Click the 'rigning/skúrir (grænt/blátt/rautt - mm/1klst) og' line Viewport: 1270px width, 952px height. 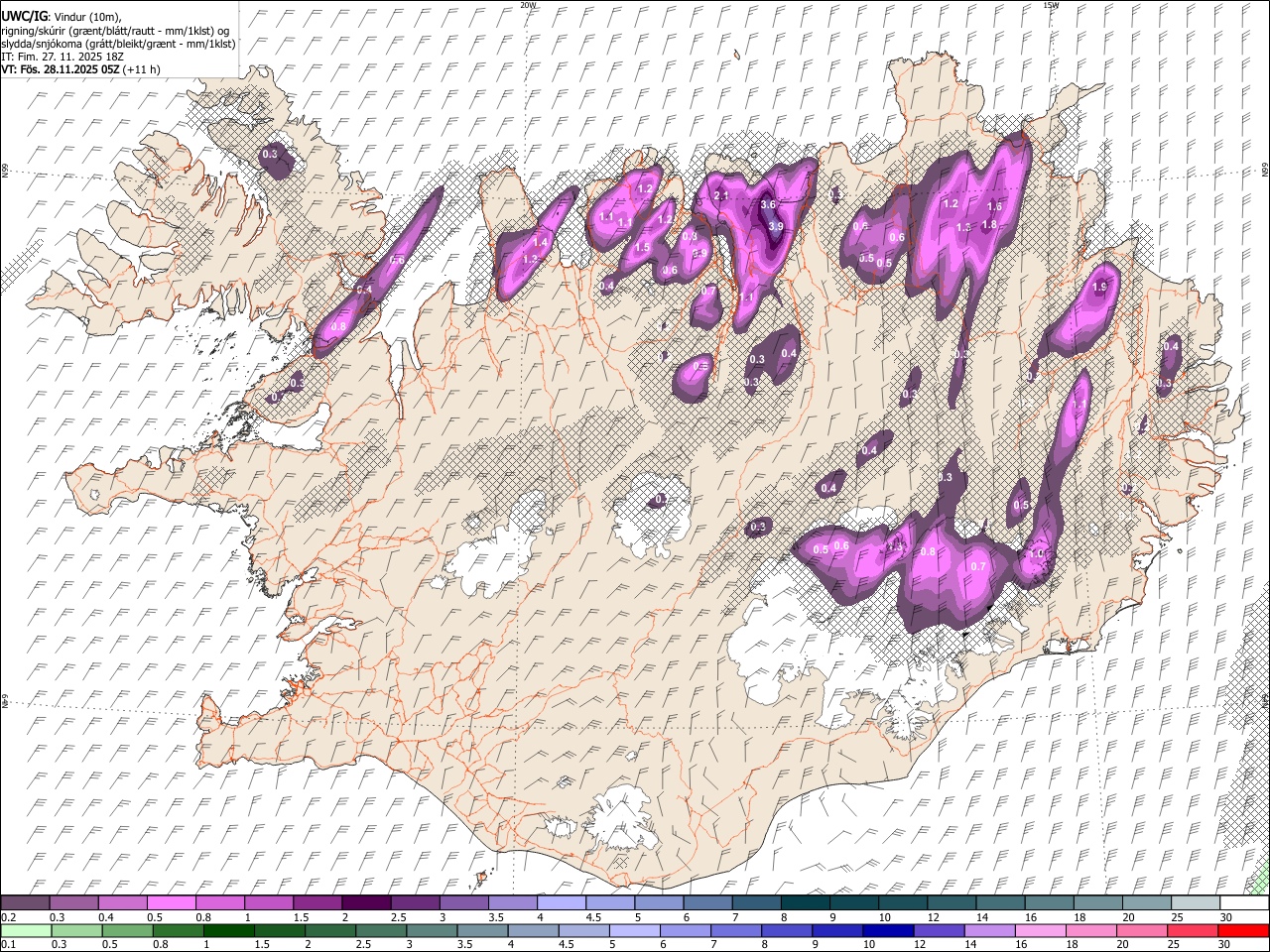pyautogui.click(x=115, y=31)
